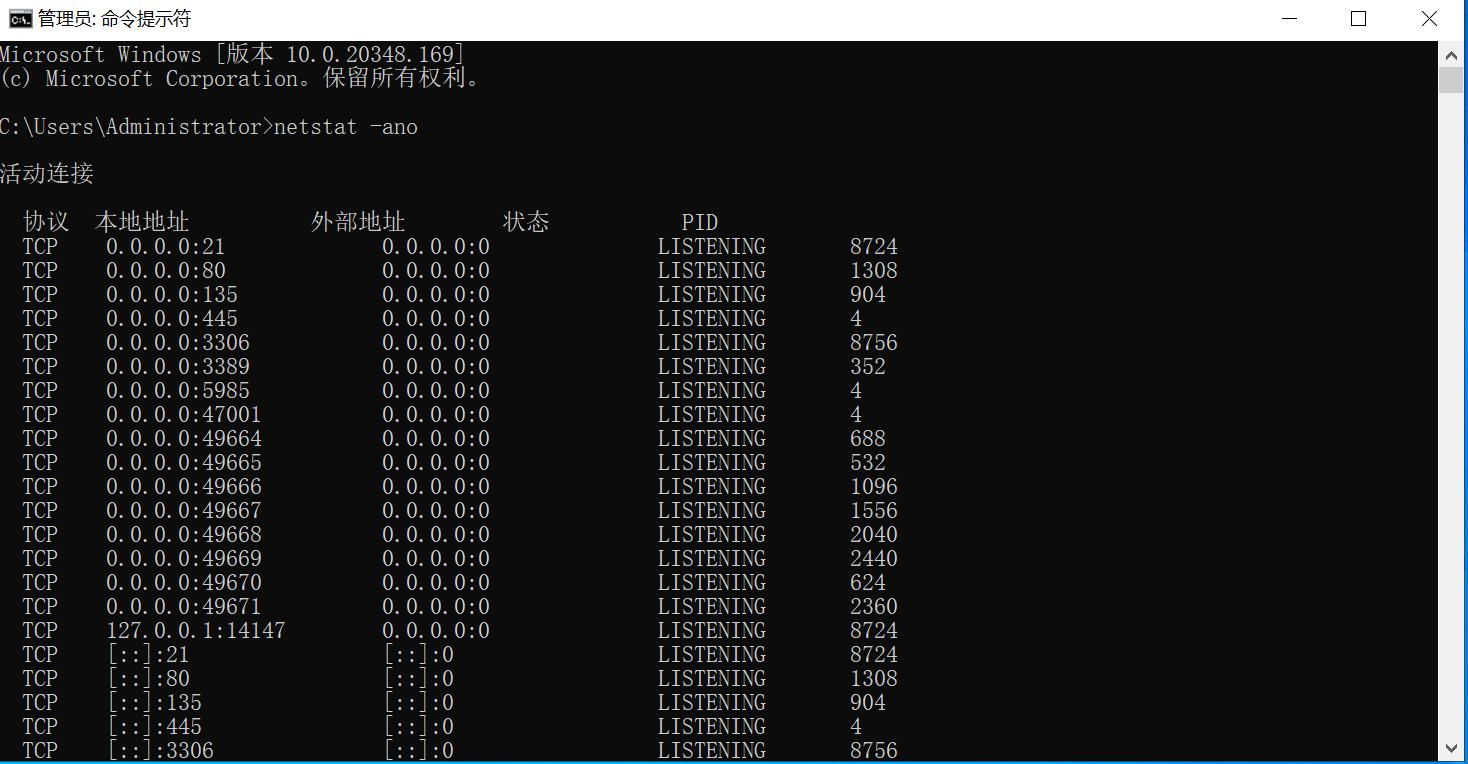Click PID 2040 on the 49668 row

[874, 534]
